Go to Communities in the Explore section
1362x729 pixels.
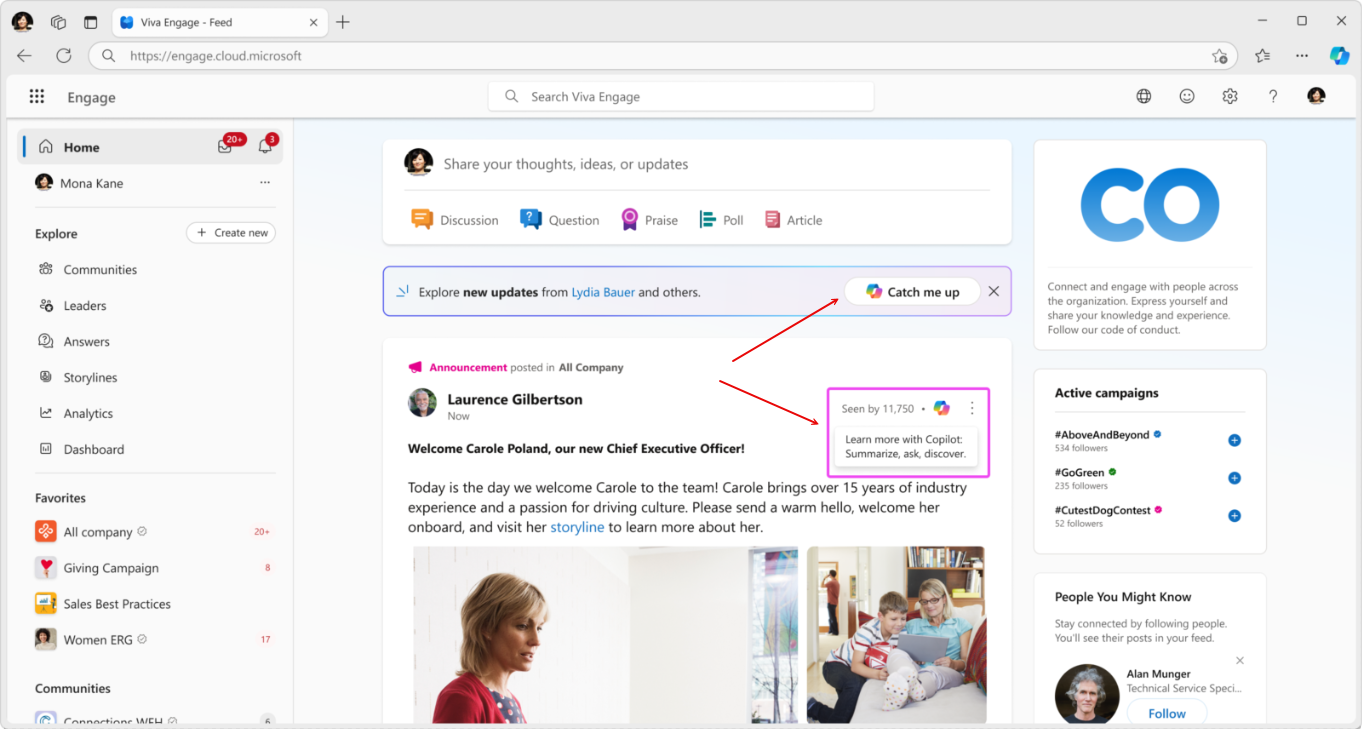100,270
